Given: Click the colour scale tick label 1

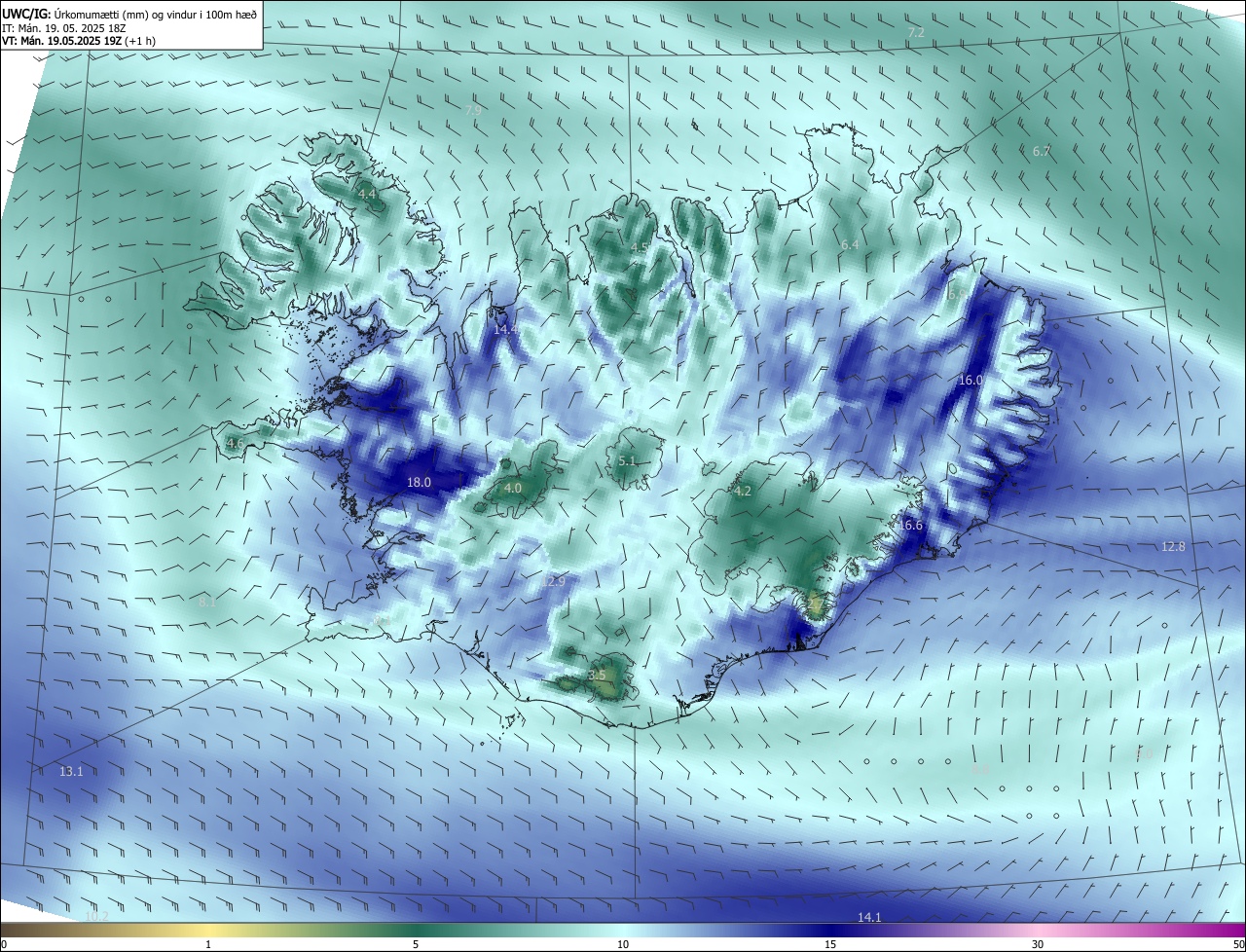Looking at the screenshot, I should 208,944.
